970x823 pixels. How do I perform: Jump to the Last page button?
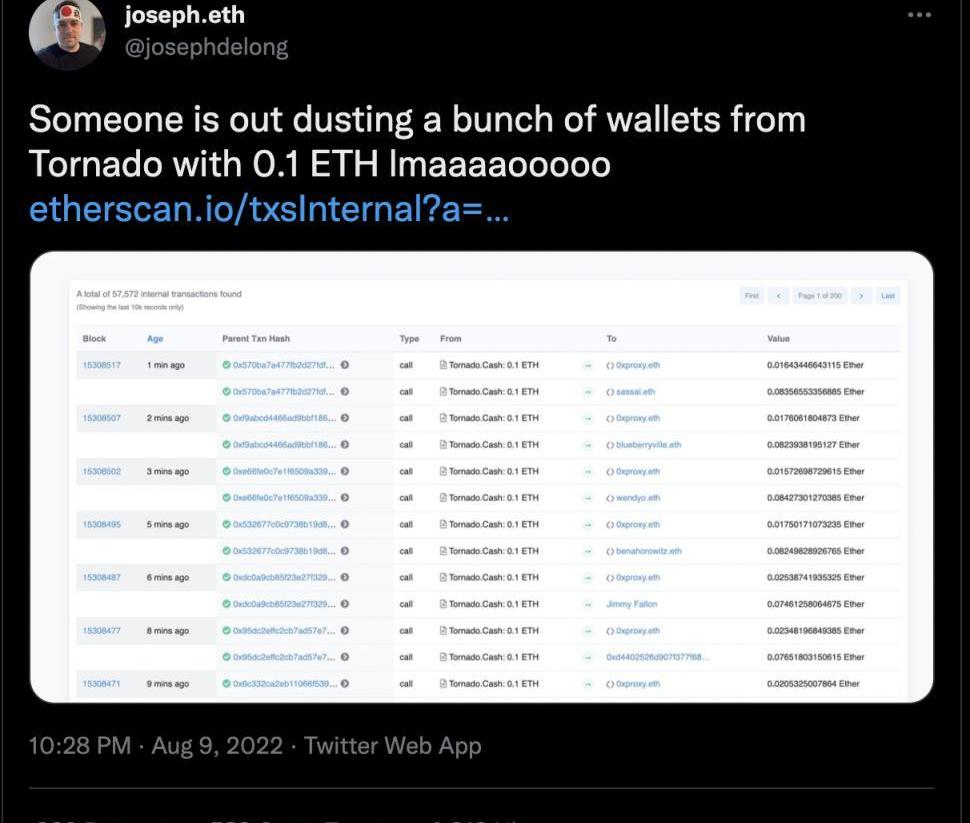(x=888, y=296)
